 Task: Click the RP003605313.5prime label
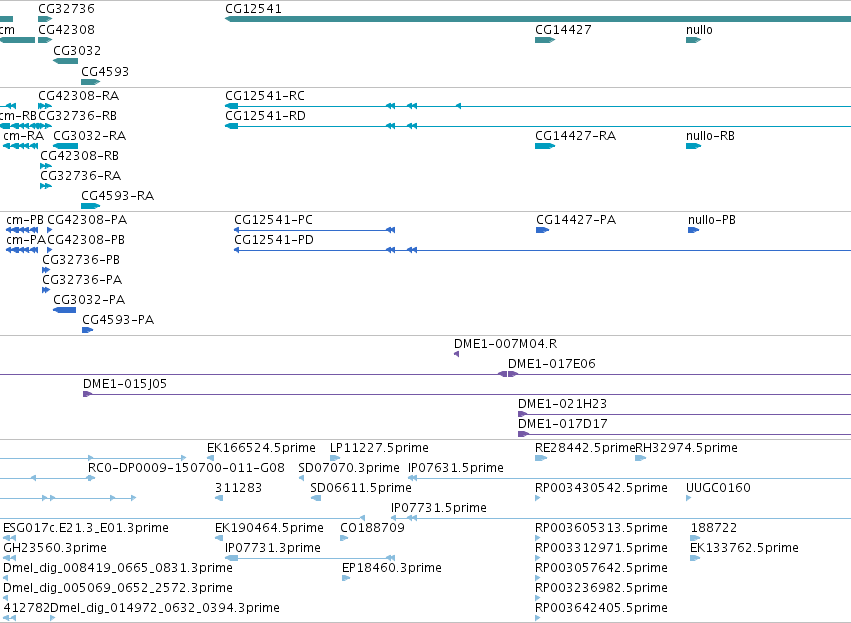[x=601, y=528]
